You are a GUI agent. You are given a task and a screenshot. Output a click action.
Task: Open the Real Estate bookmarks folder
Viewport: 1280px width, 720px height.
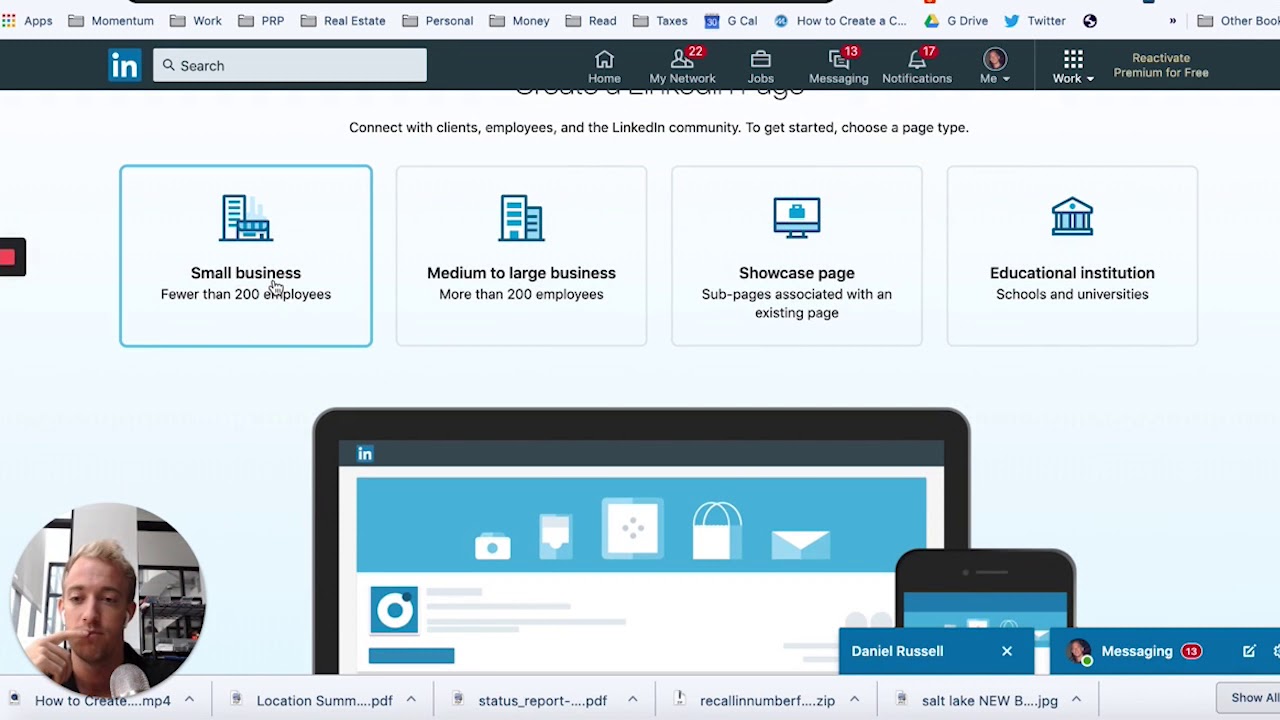tap(343, 20)
